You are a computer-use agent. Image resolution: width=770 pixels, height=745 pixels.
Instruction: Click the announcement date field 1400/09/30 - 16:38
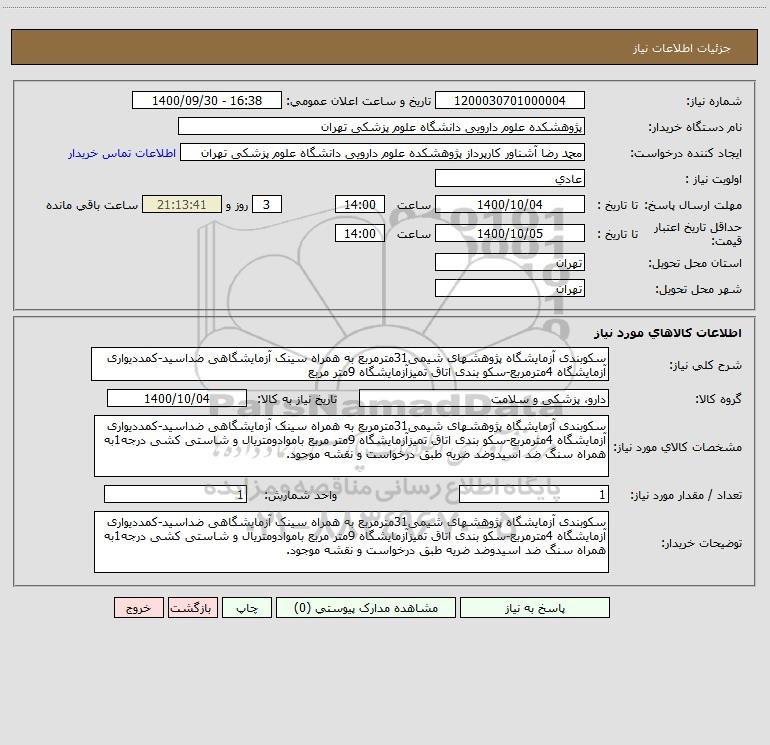[x=207, y=100]
